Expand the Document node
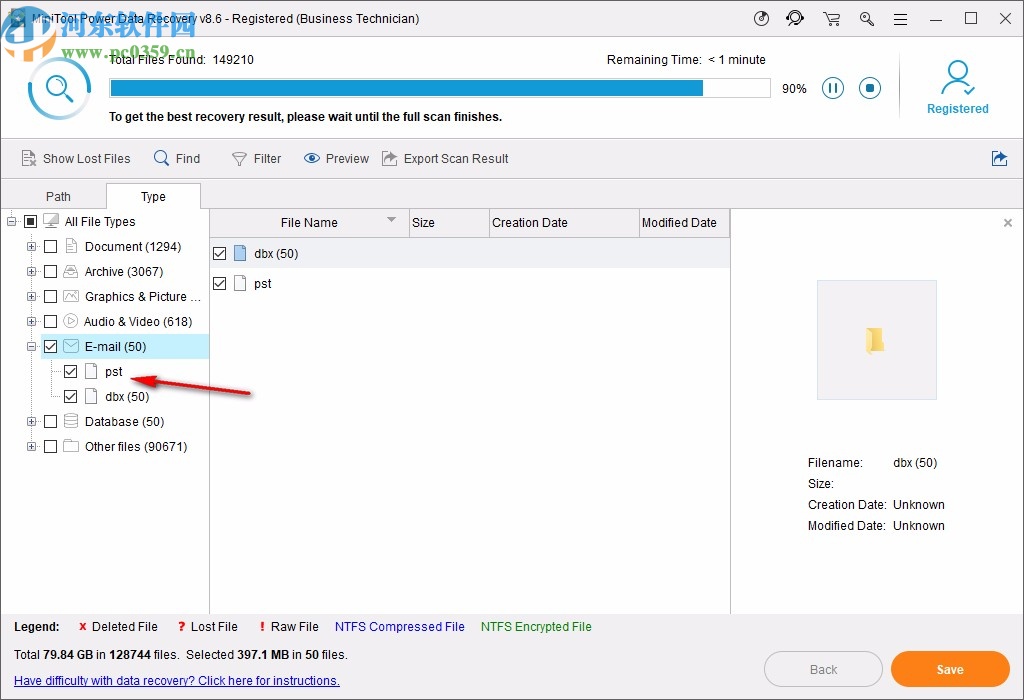 tap(31, 246)
